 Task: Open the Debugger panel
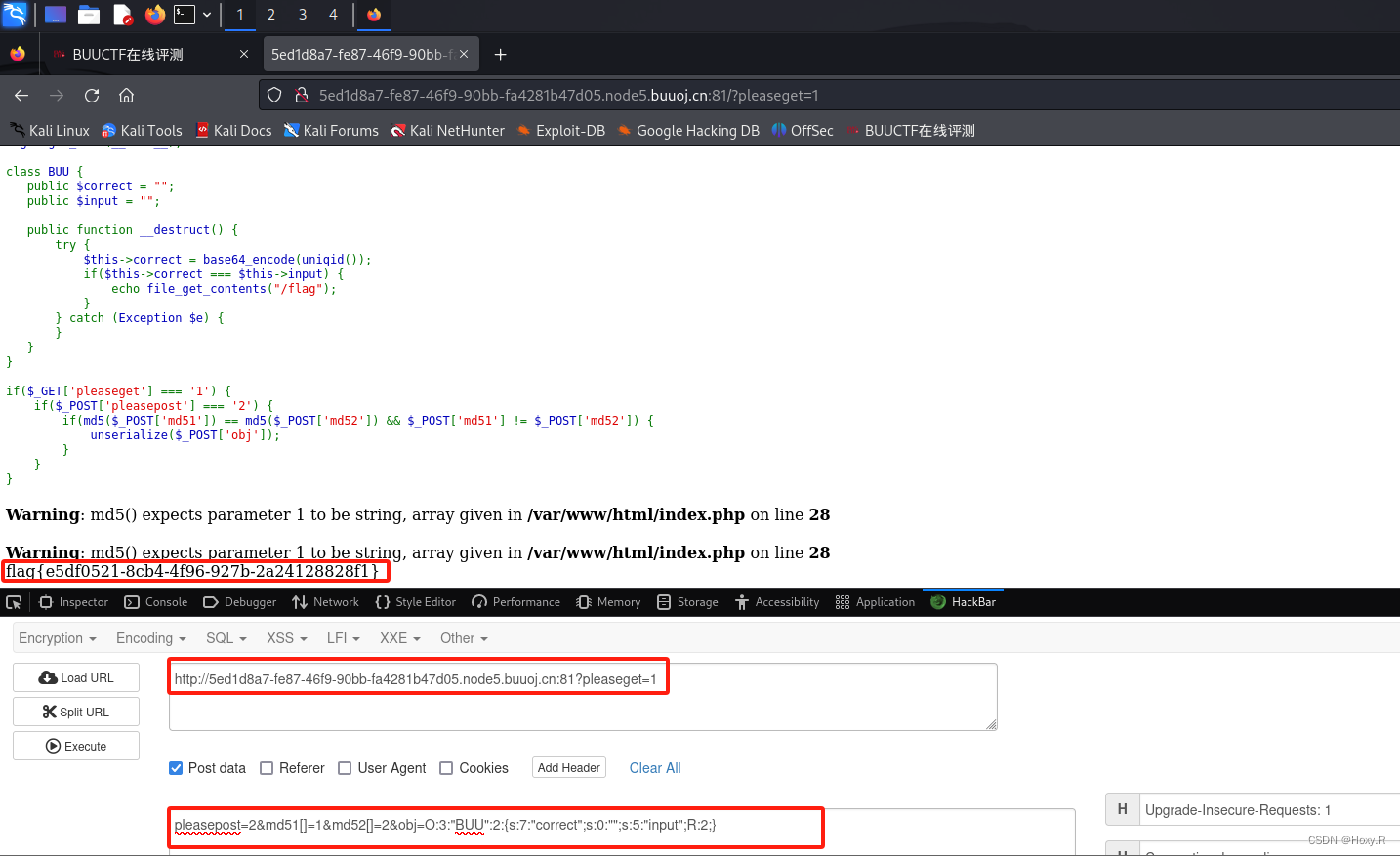pyautogui.click(x=239, y=602)
